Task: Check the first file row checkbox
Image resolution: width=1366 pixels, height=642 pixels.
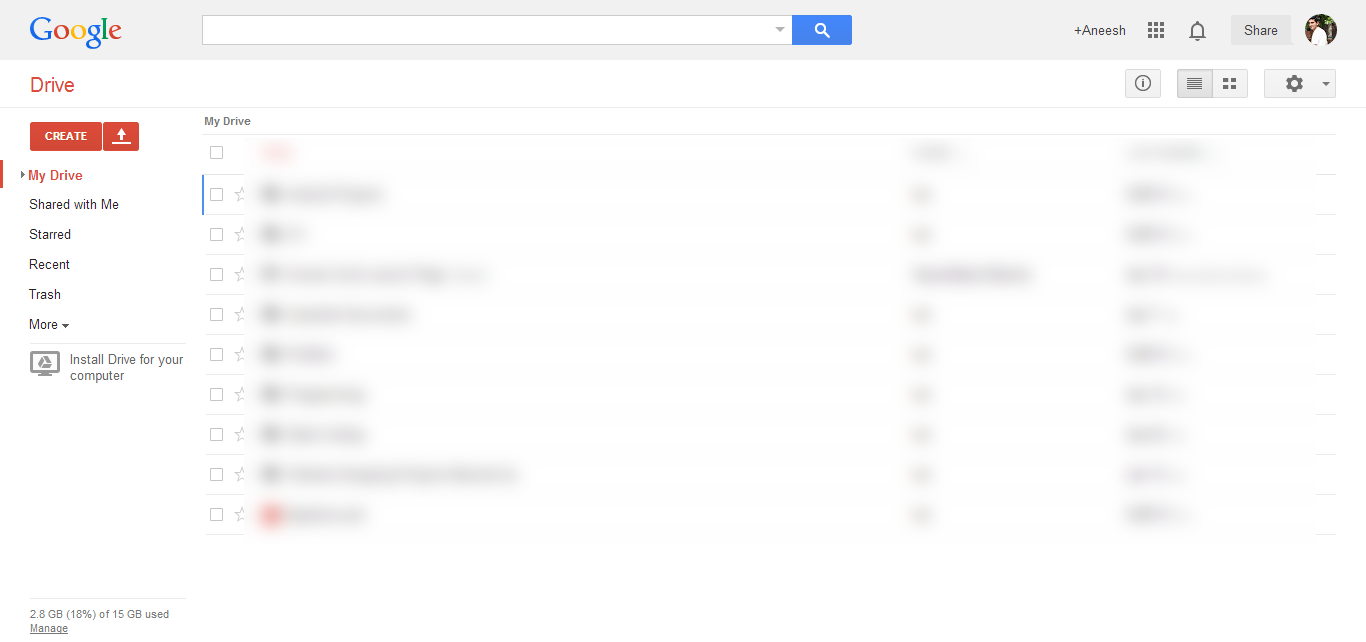Action: (216, 194)
